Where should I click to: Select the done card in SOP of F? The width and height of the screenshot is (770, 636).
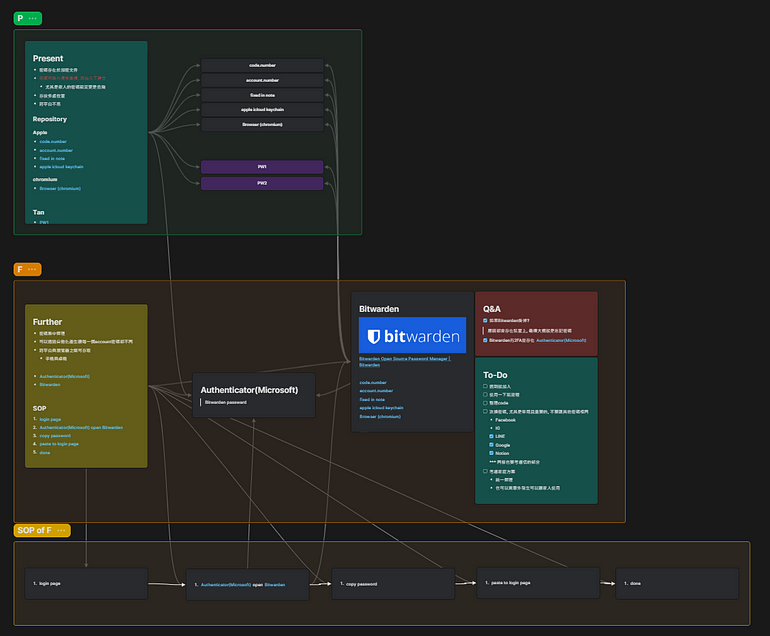[x=677, y=583]
